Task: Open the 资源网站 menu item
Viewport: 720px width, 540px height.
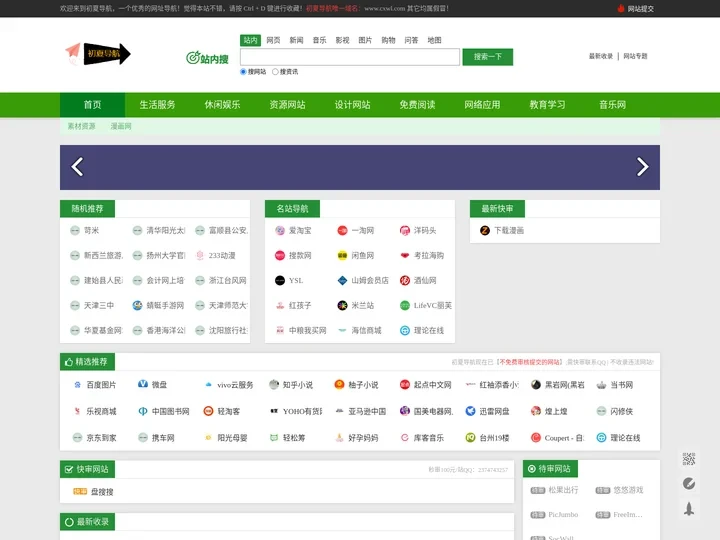Action: coord(287,105)
